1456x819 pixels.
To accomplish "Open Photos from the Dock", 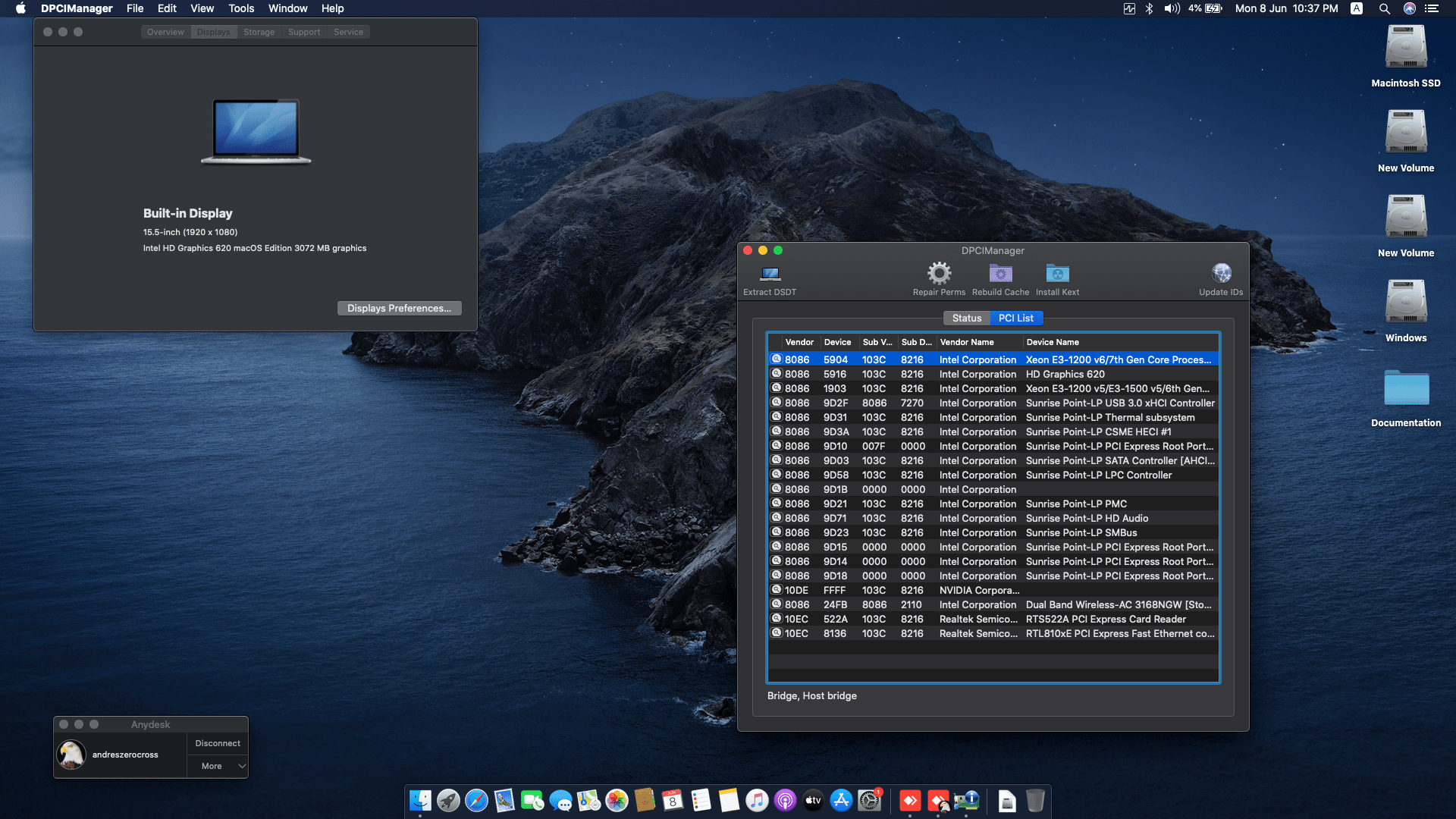I will click(617, 800).
